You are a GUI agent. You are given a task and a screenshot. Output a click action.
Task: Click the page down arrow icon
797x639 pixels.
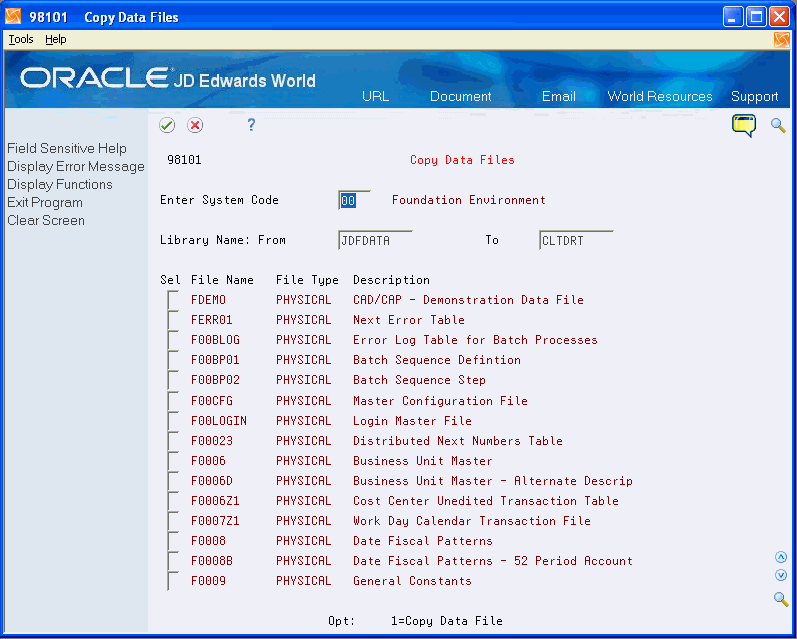[x=781, y=575]
